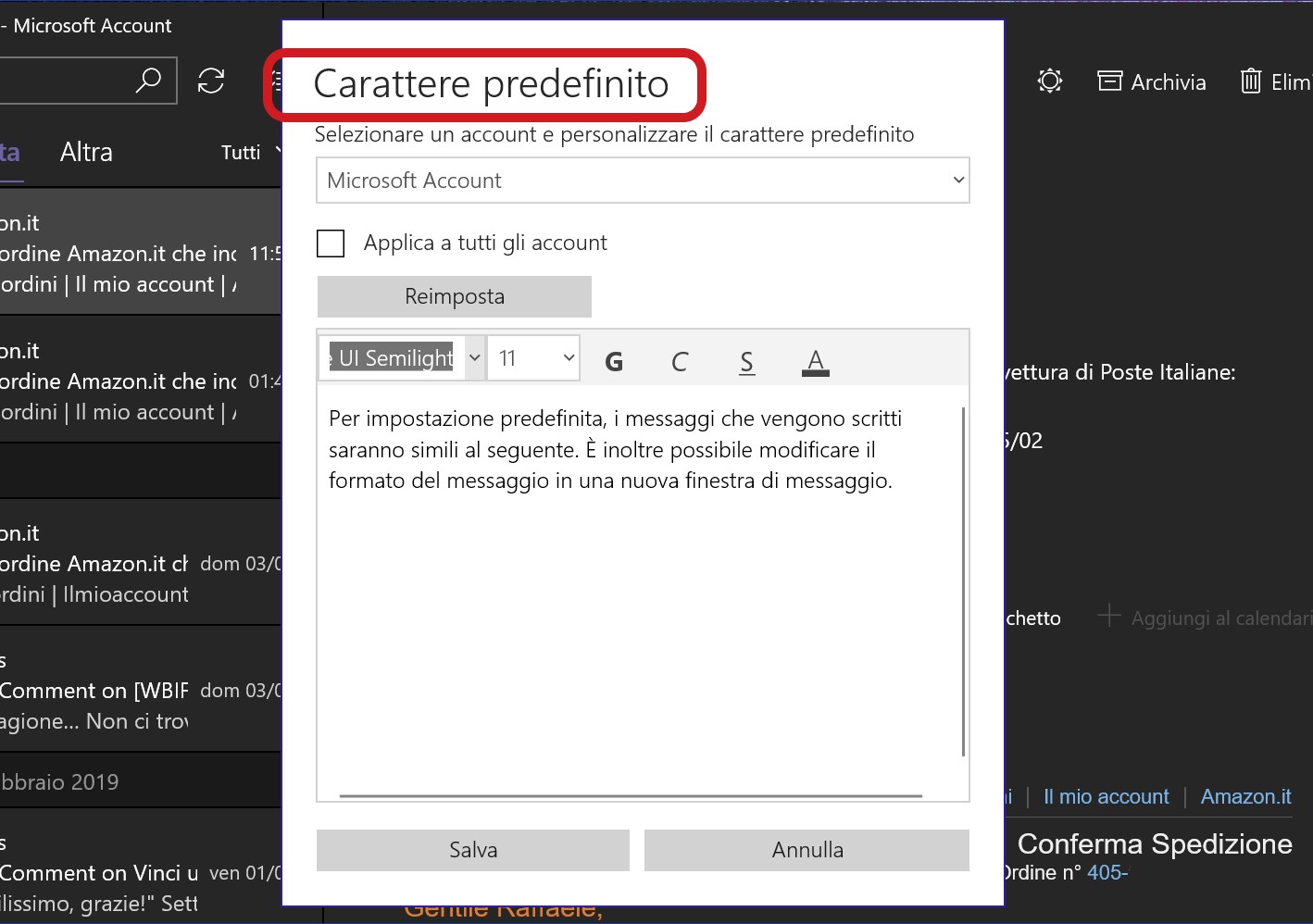The height and width of the screenshot is (924, 1313).
Task: Toggle bold G formatting
Action: [x=613, y=361]
